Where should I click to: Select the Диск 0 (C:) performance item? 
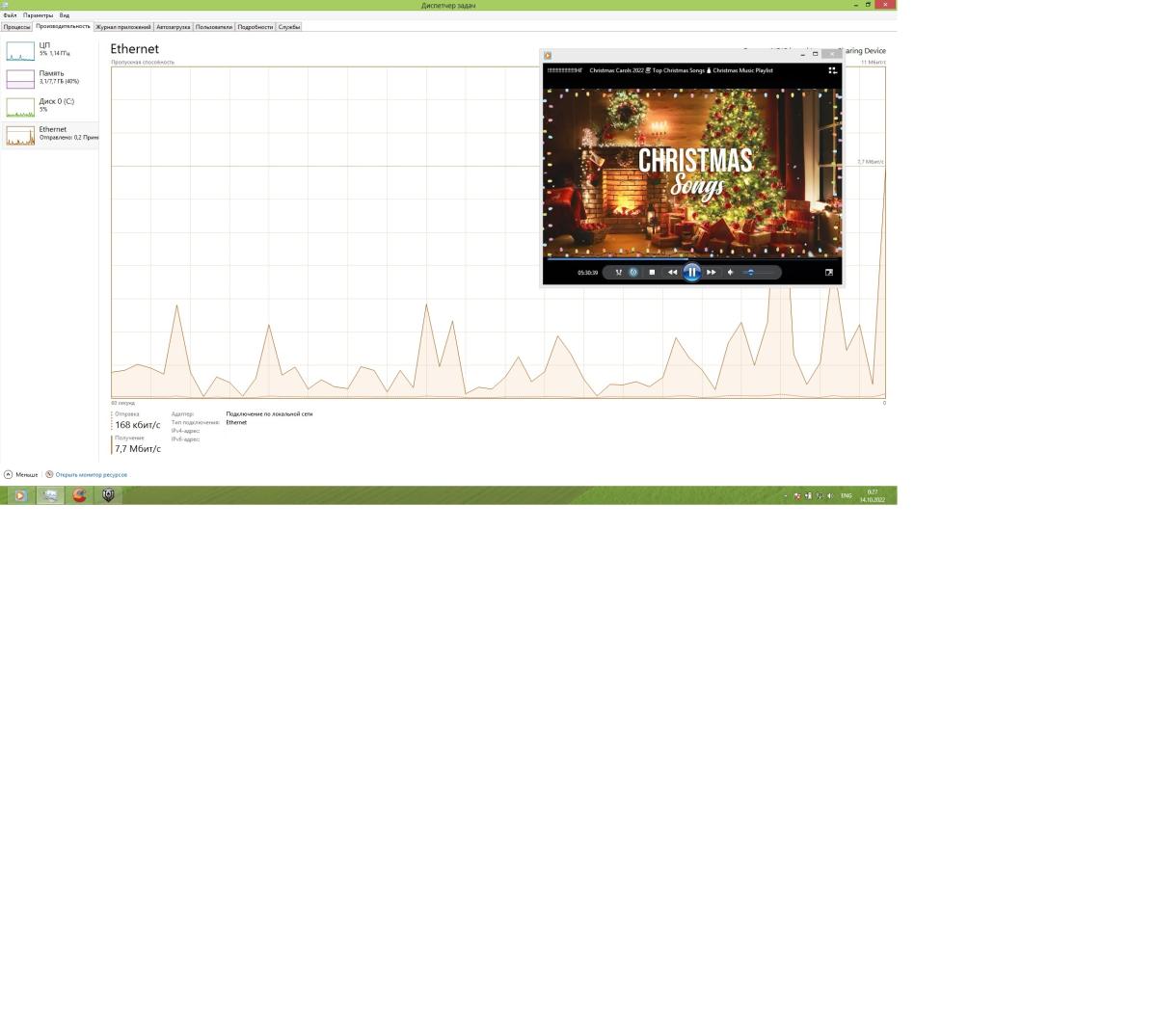50,106
